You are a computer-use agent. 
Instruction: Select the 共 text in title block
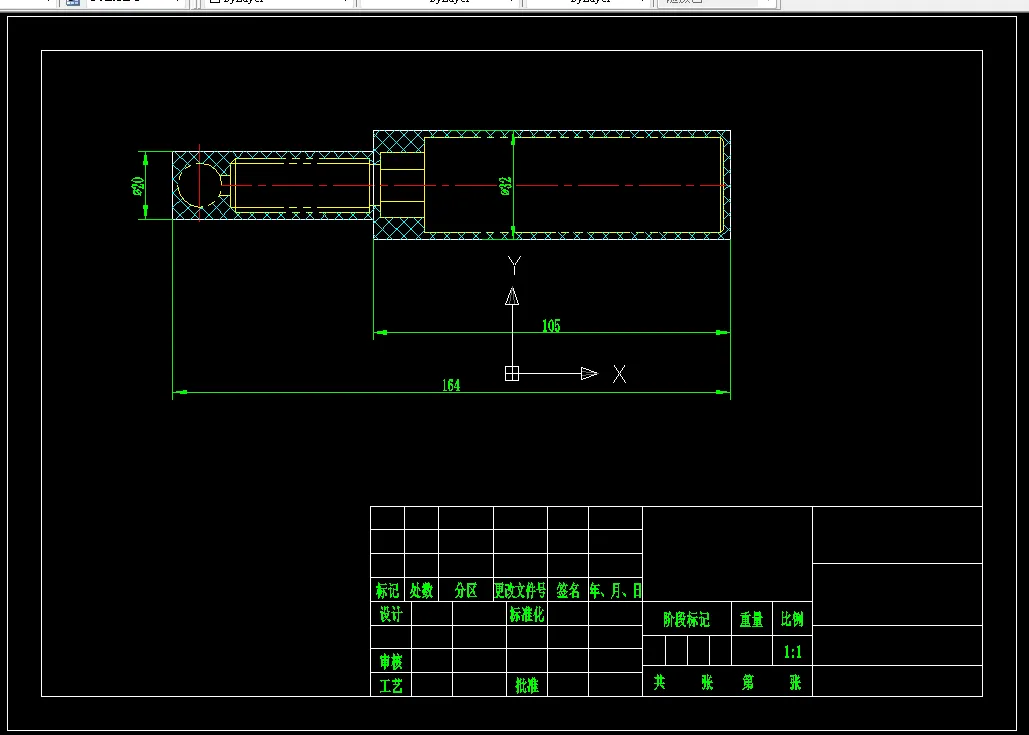point(659,682)
